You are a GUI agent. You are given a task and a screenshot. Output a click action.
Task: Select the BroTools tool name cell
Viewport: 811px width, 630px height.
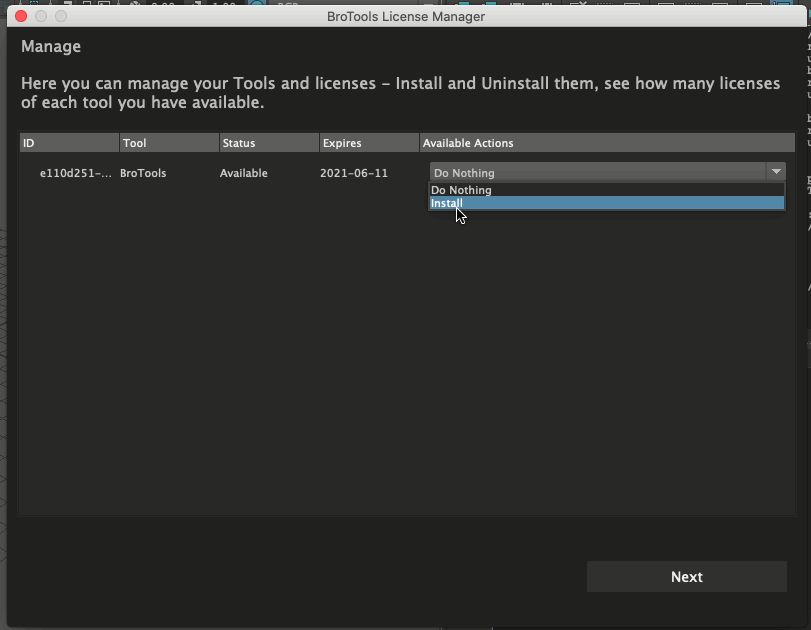[143, 173]
